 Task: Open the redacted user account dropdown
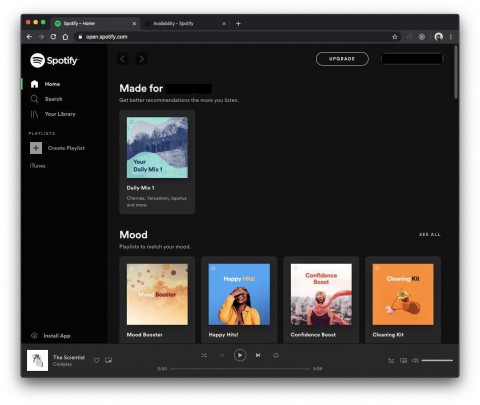(412, 59)
